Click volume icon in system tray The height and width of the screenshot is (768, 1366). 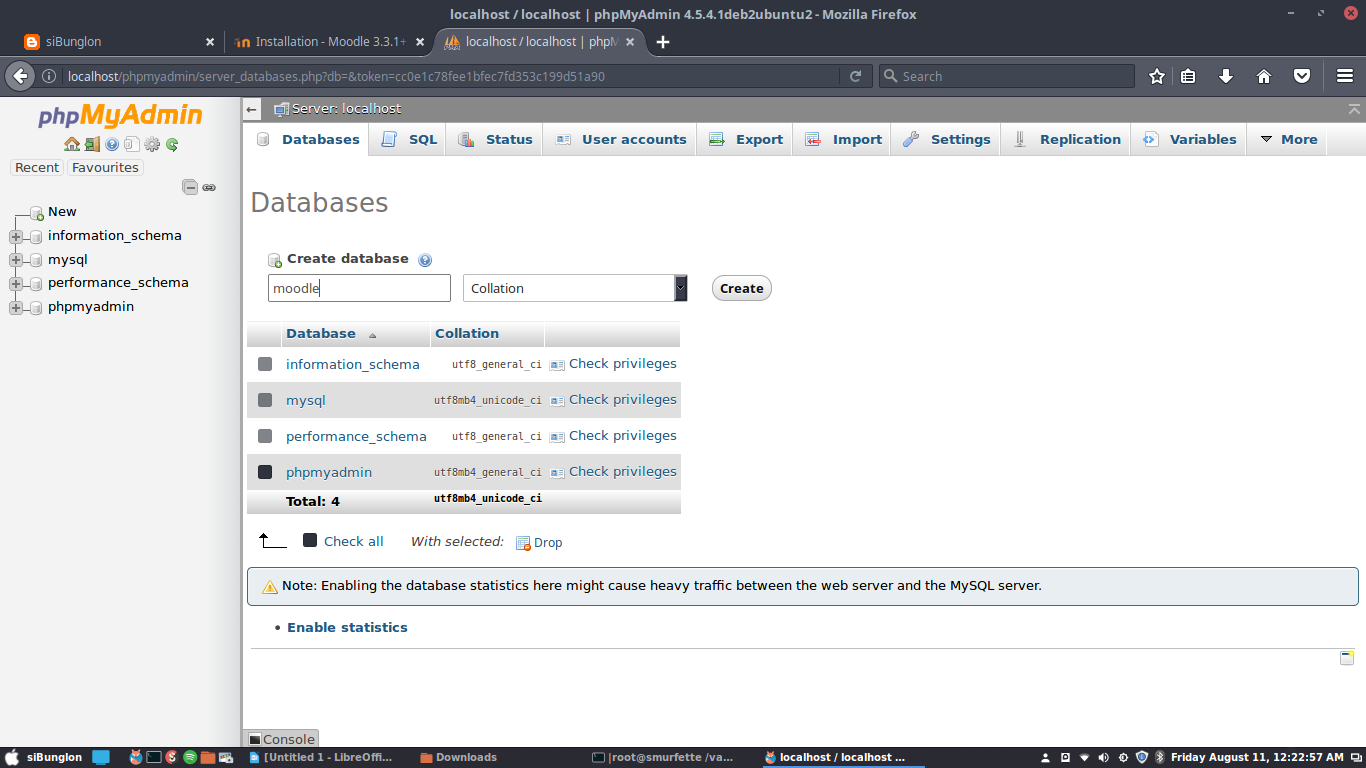click(x=1103, y=758)
